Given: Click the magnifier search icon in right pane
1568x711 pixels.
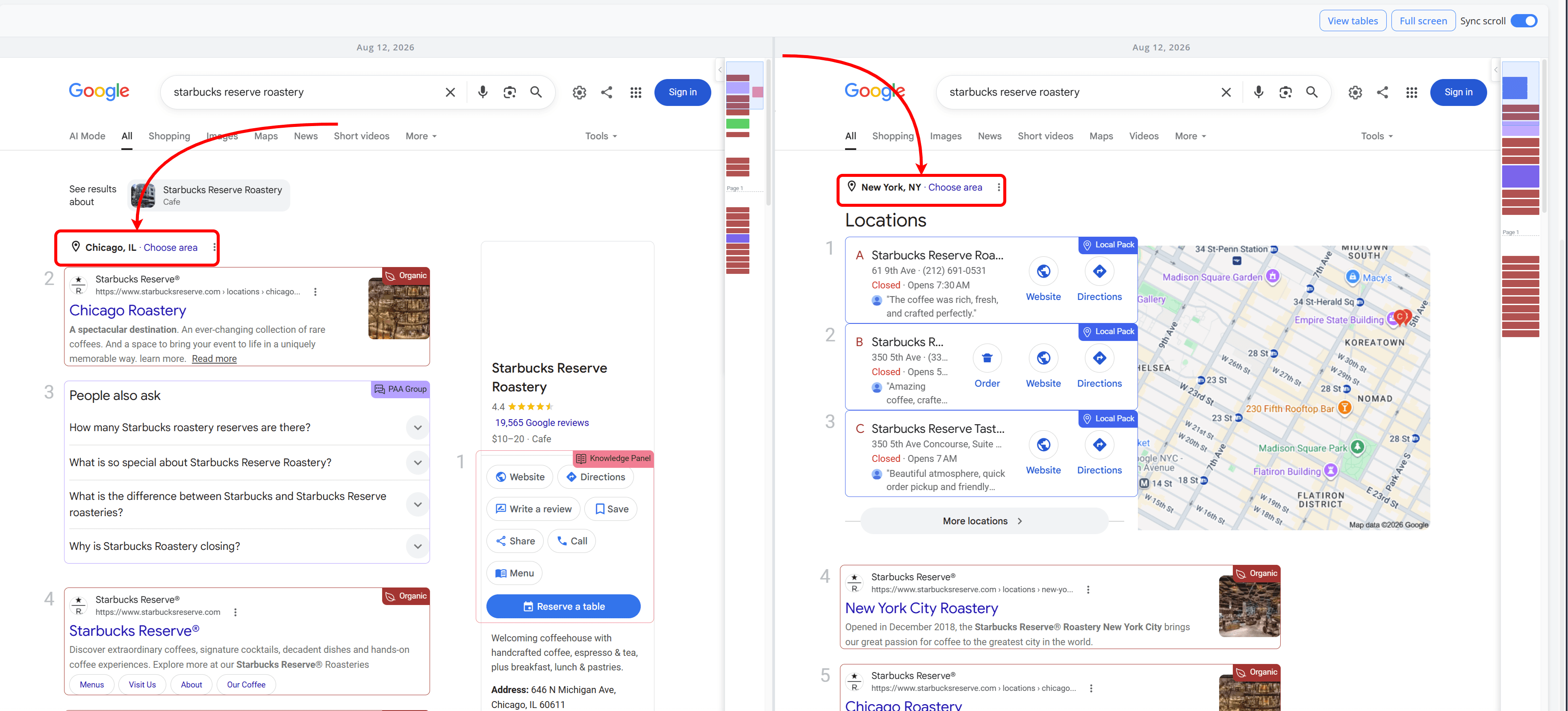Looking at the screenshot, I should coord(1312,92).
